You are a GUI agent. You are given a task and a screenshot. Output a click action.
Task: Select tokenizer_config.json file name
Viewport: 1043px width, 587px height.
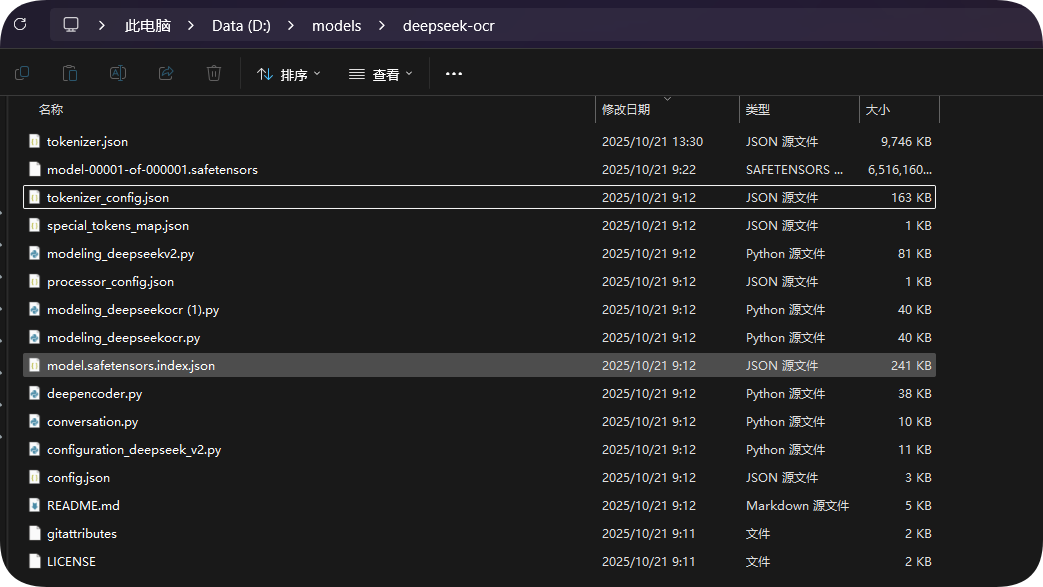tap(108, 198)
